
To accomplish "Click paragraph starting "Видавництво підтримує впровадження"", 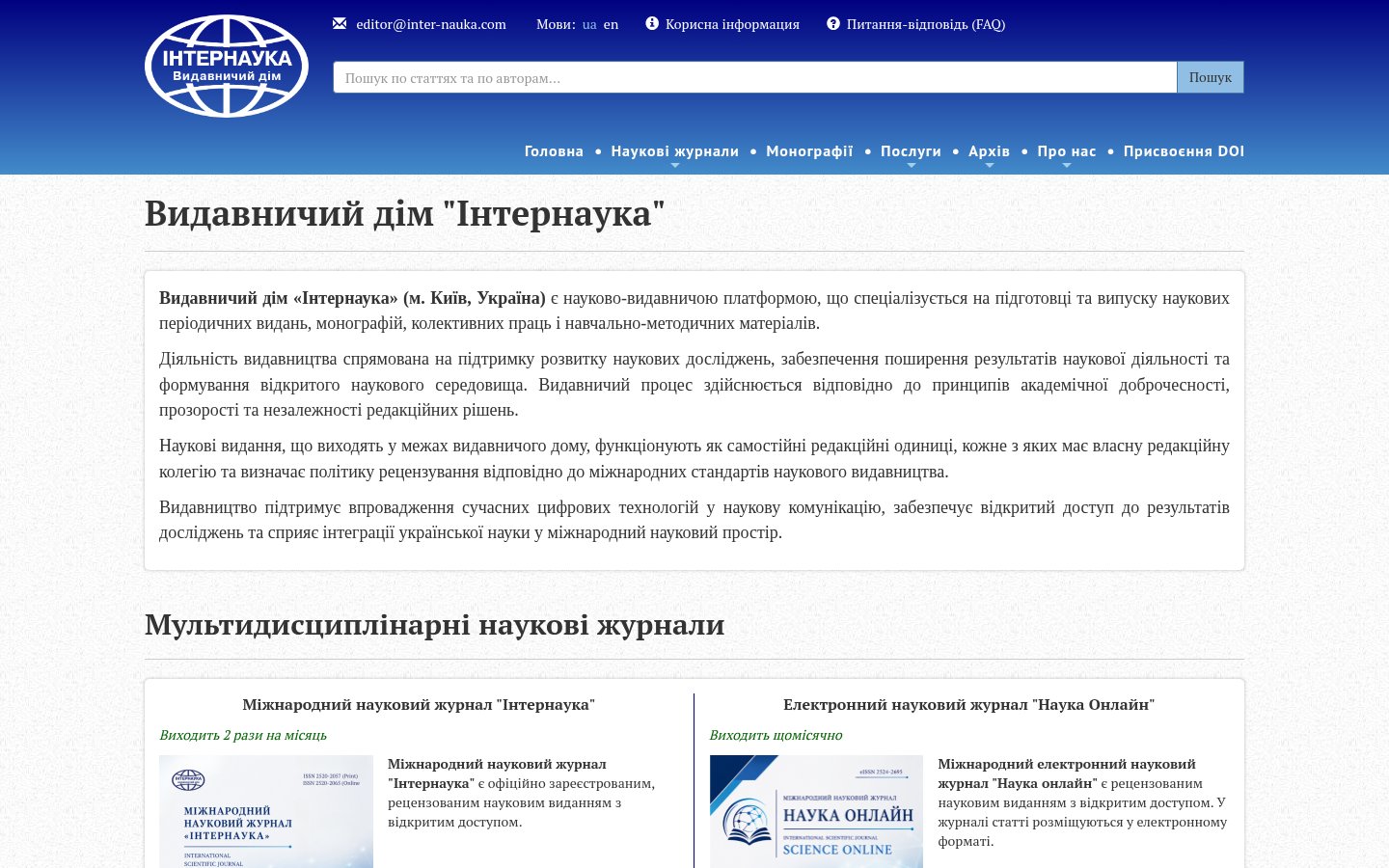I will pos(694,520).
